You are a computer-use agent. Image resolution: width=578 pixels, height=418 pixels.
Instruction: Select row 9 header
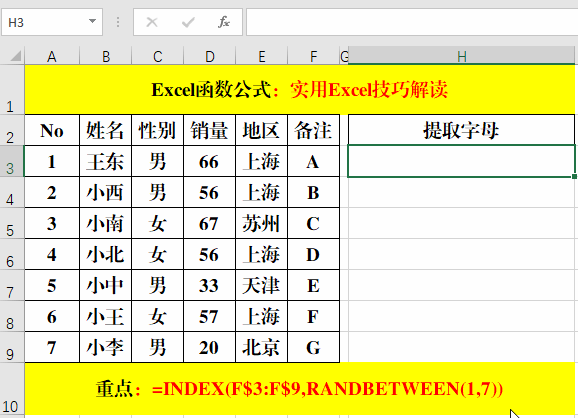12,347
